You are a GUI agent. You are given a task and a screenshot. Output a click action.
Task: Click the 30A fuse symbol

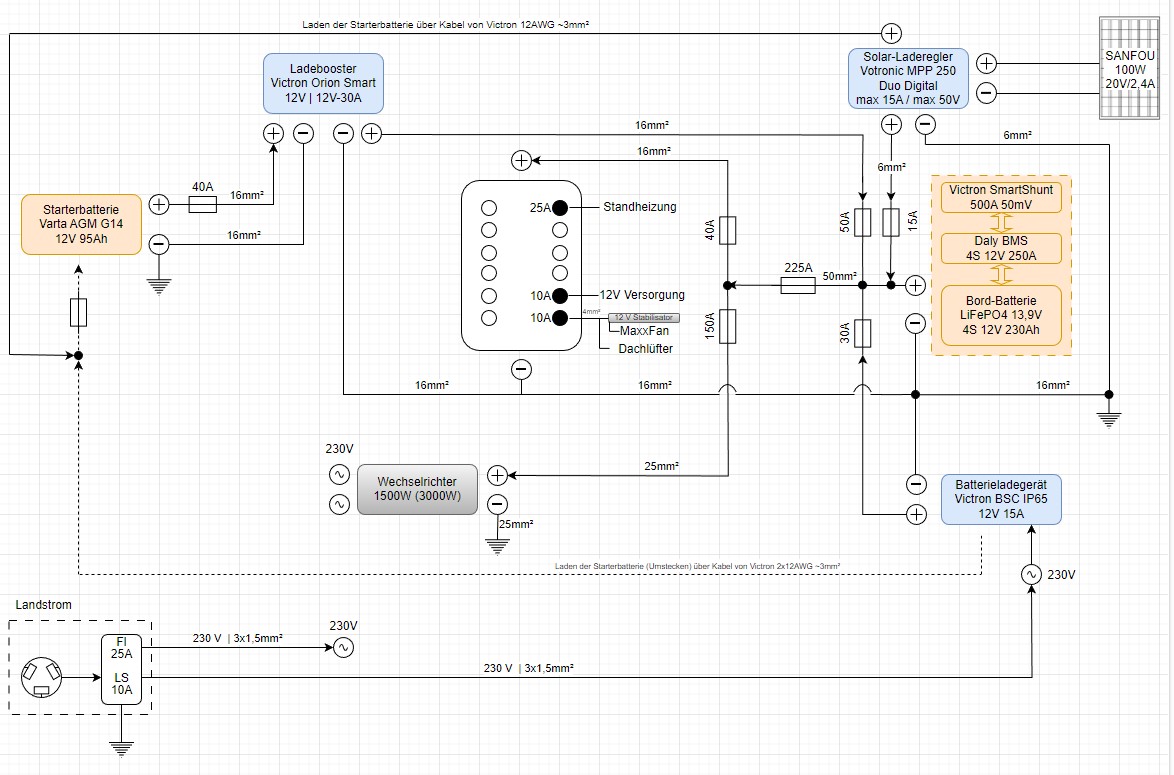863,333
